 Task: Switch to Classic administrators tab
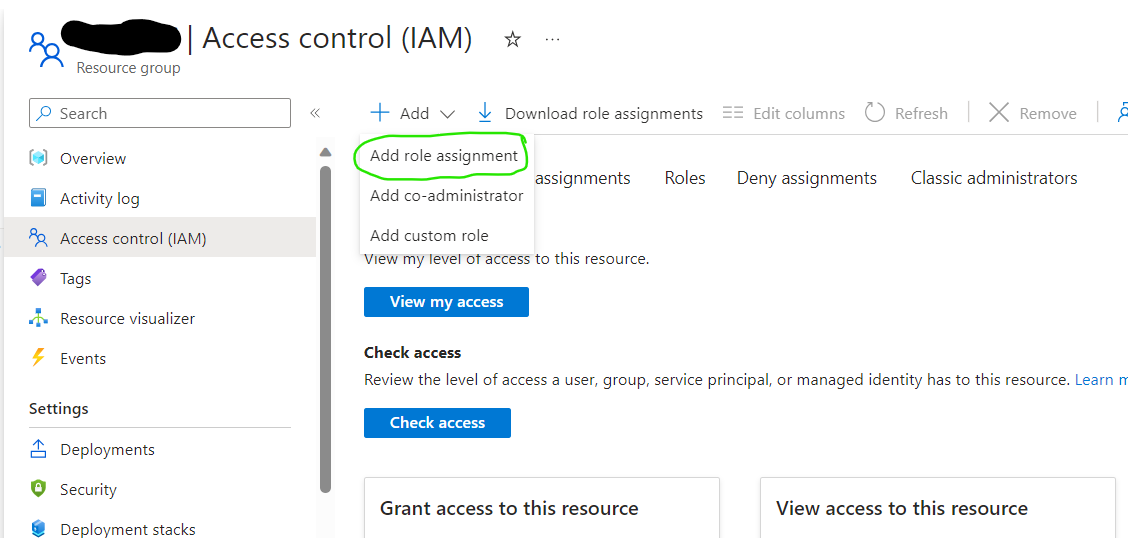993,178
